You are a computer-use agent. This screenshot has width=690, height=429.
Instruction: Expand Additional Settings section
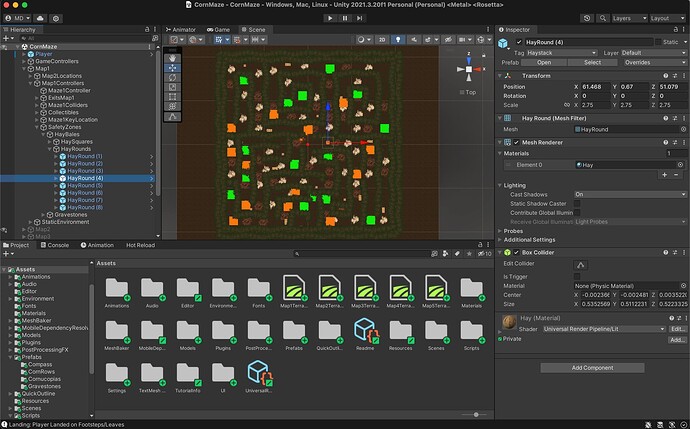pyautogui.click(x=500, y=240)
